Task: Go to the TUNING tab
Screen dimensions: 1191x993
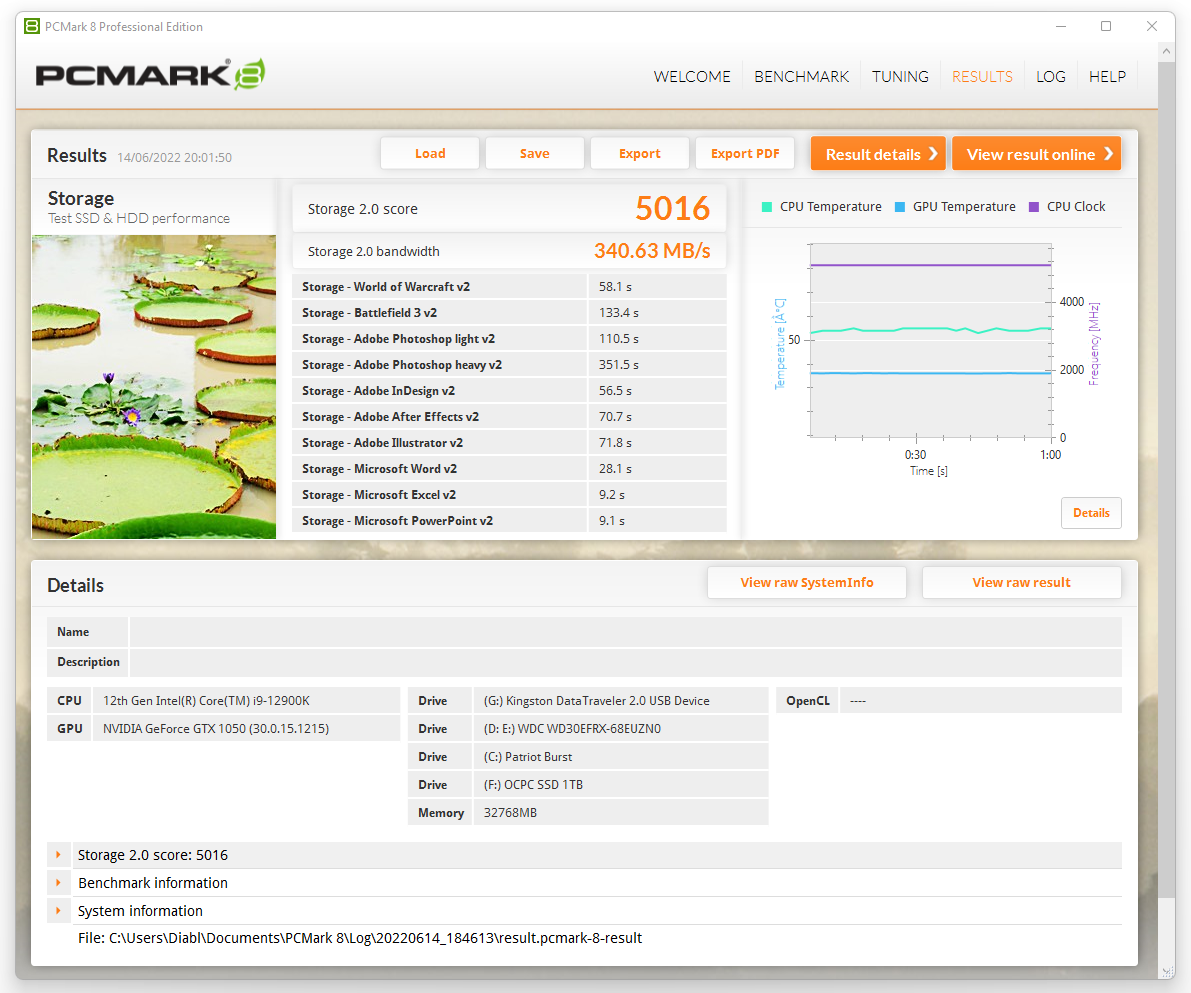Action: (900, 77)
